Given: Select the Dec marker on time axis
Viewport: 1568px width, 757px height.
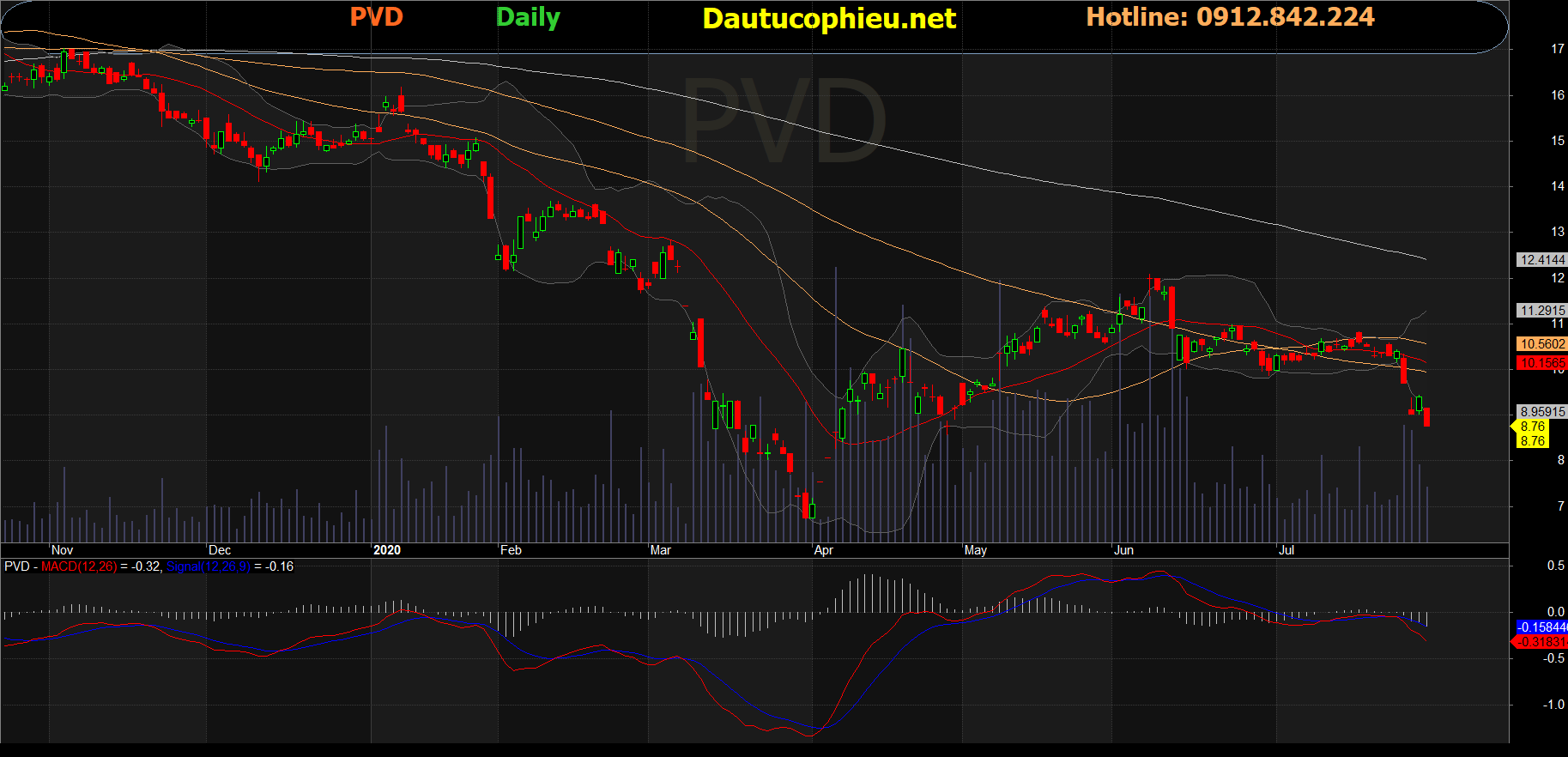Looking at the screenshot, I should [220, 550].
